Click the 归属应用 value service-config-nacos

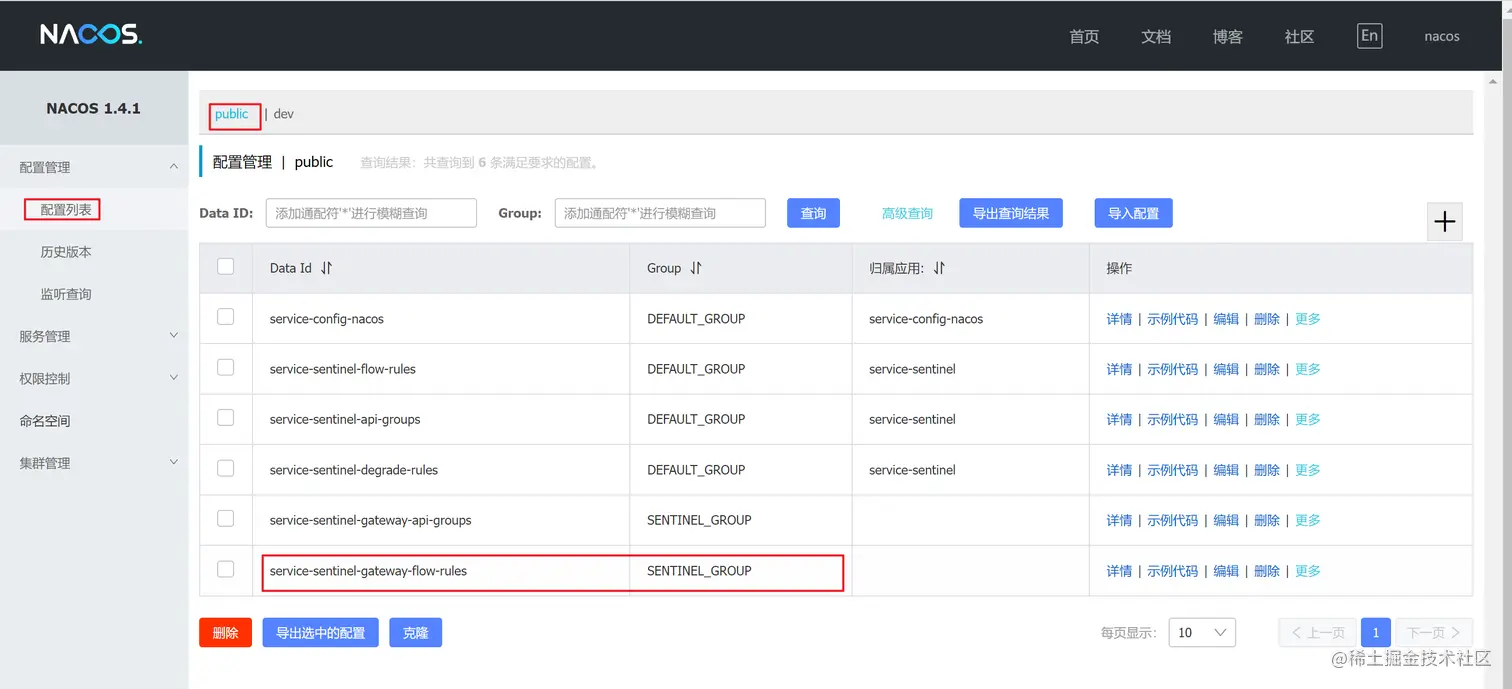[x=926, y=319]
